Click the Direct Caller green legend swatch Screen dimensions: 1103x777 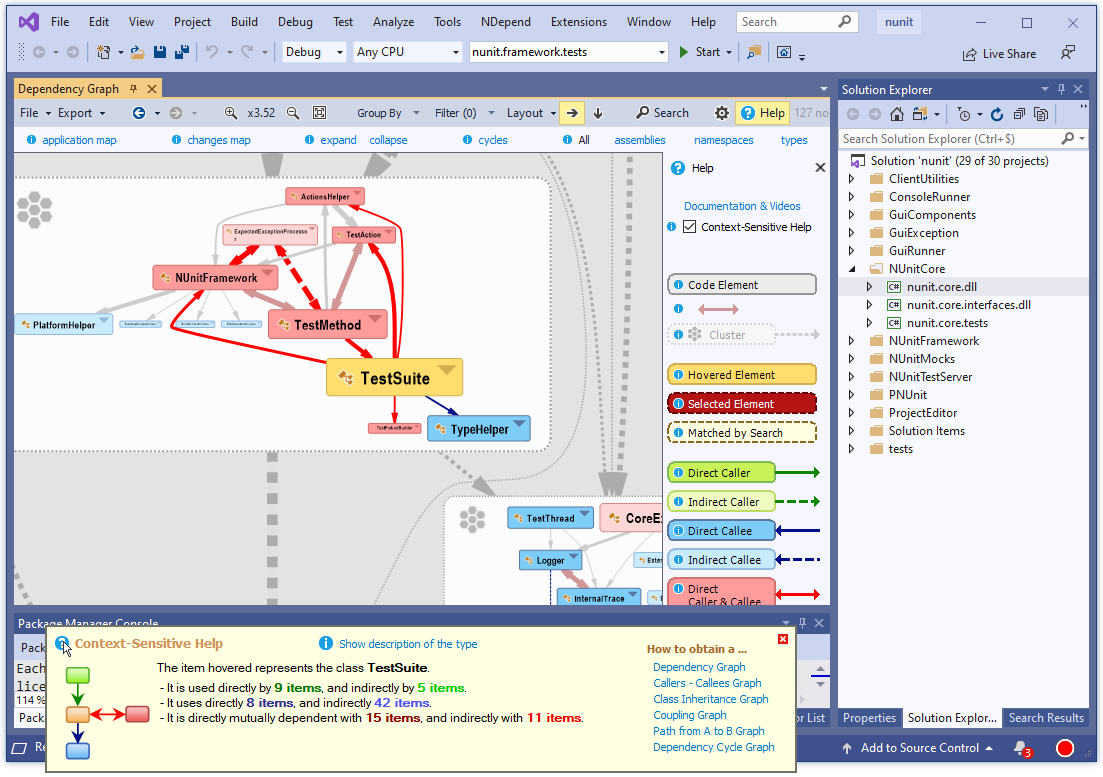tap(721, 473)
